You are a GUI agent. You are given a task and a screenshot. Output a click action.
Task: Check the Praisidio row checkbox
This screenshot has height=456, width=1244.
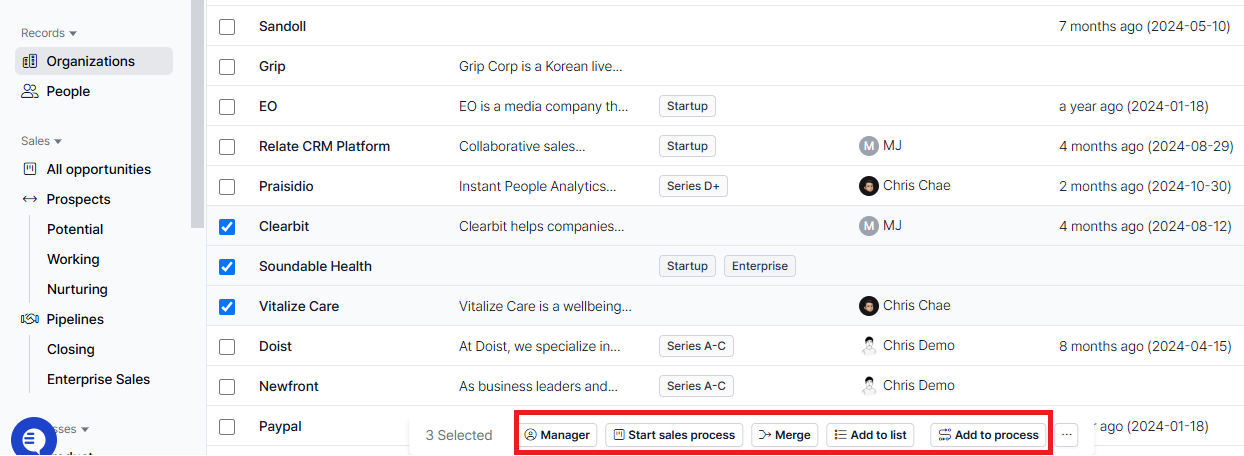[227, 186]
